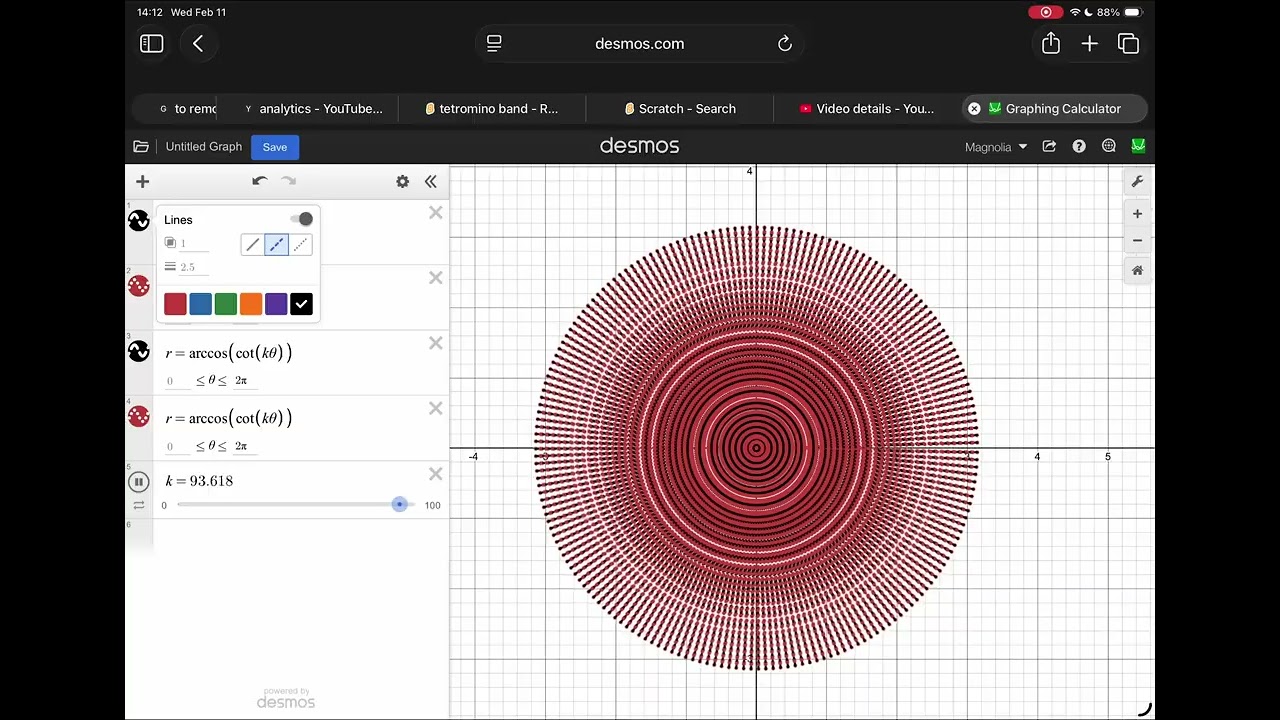
Task: Delete expression 1 with its X
Action: pyautogui.click(x=435, y=213)
